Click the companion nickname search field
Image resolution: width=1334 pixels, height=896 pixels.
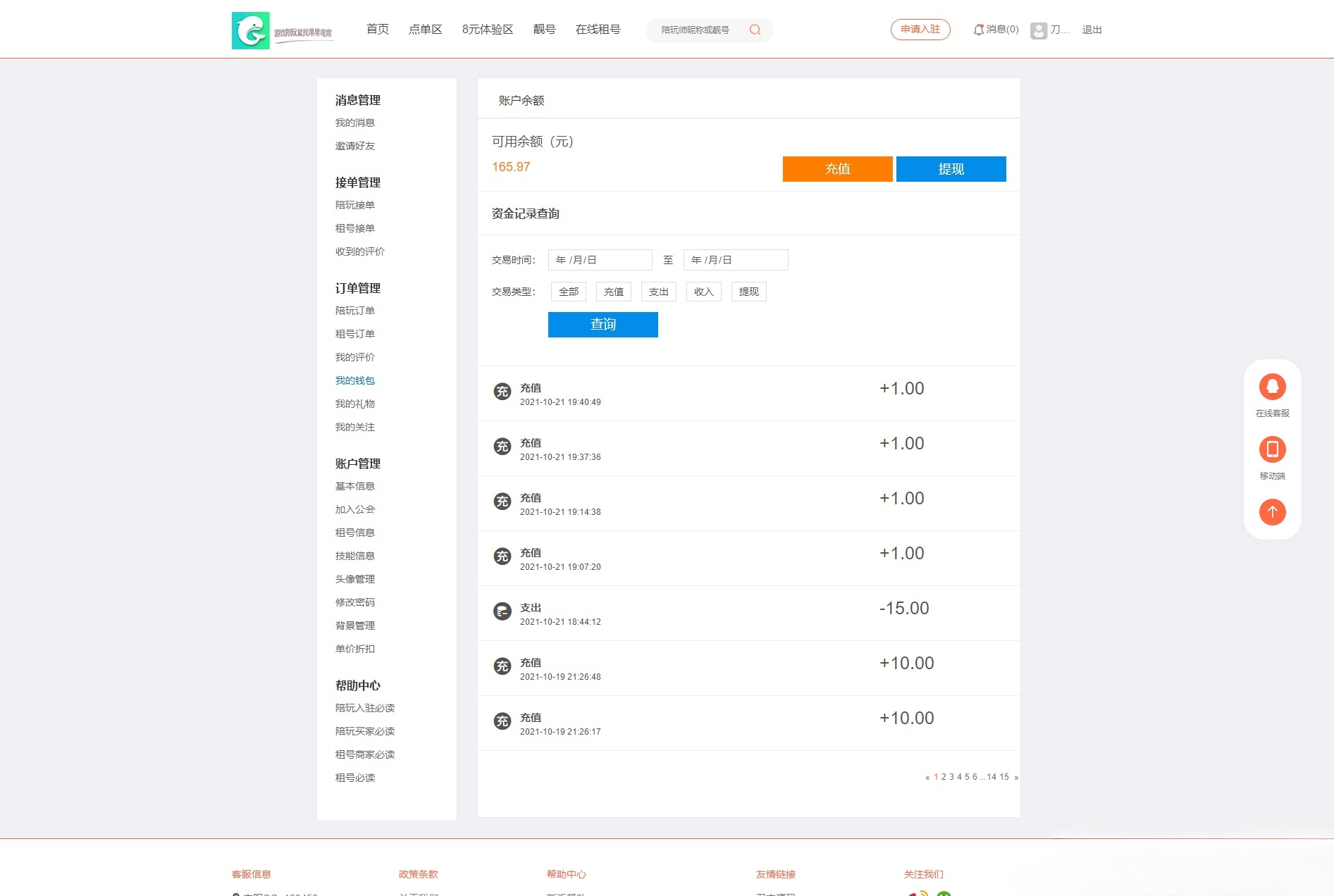tap(695, 30)
